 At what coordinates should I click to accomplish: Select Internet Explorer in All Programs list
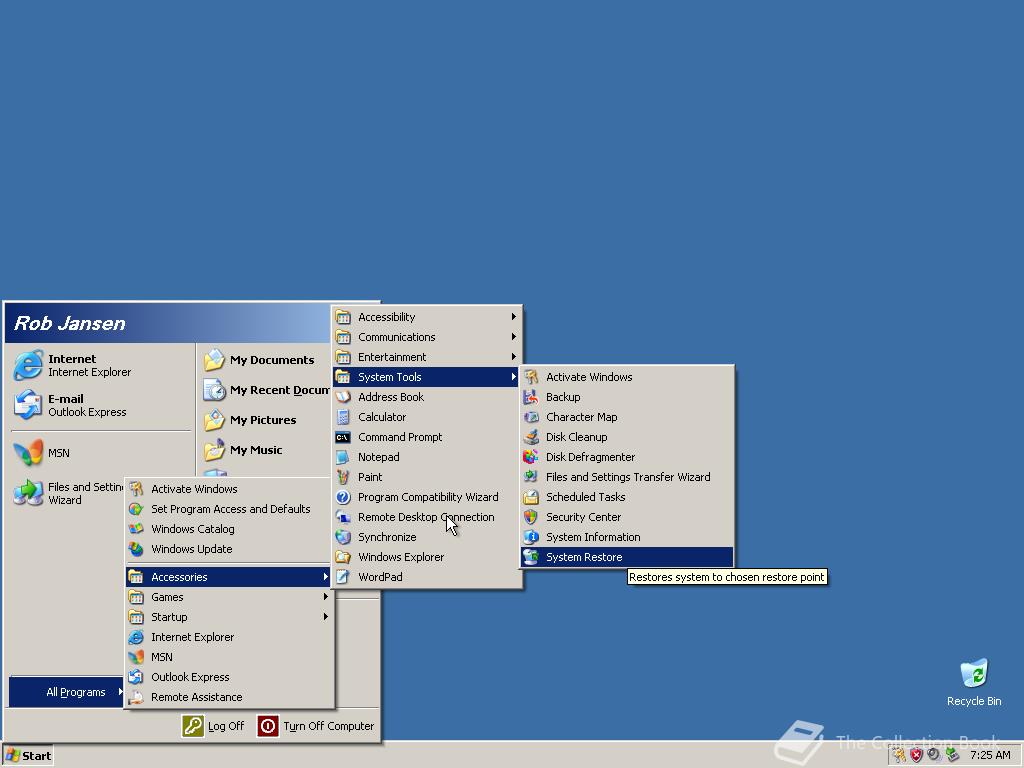point(229,637)
